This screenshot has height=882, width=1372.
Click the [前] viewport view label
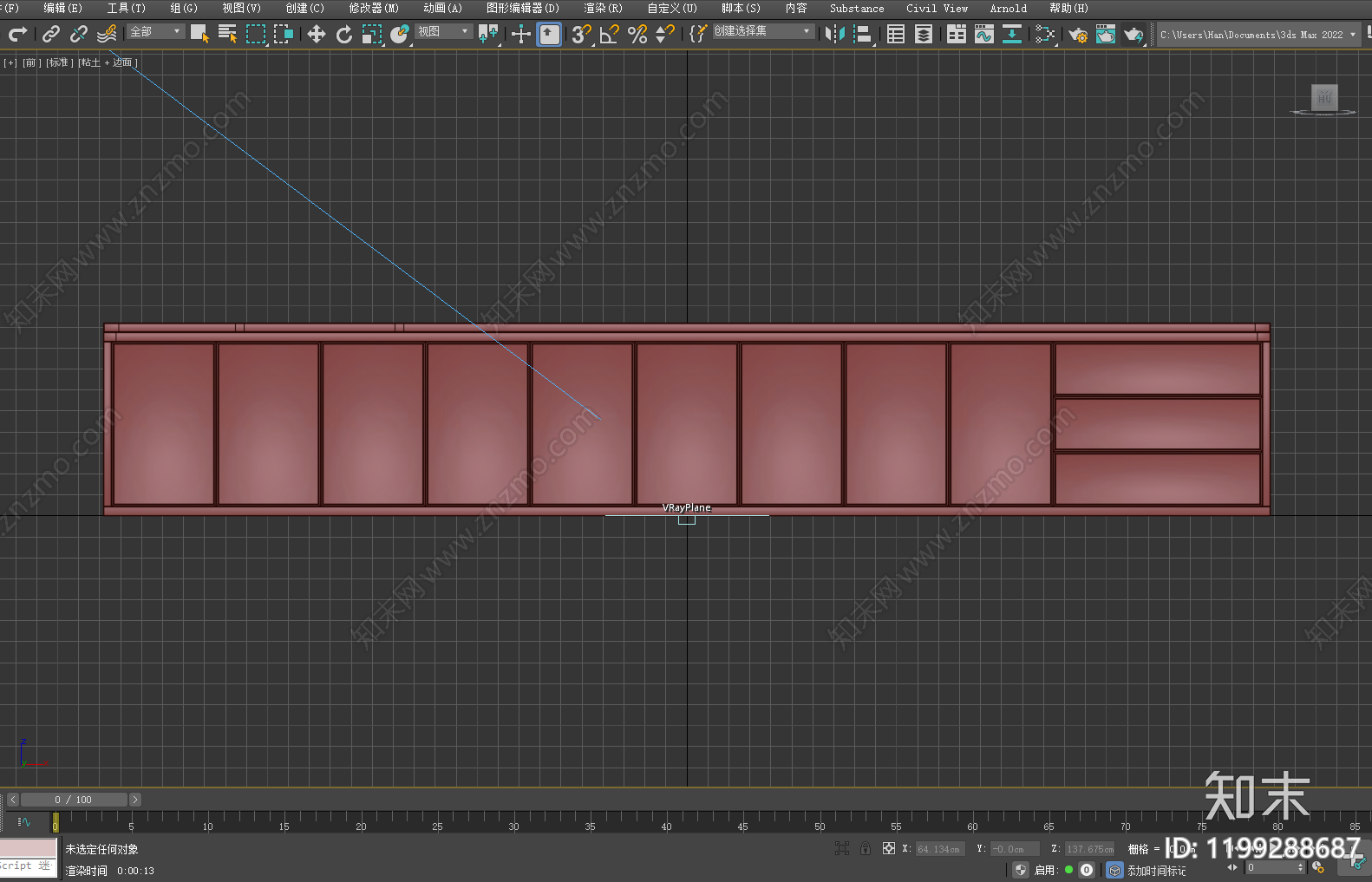[x=32, y=62]
